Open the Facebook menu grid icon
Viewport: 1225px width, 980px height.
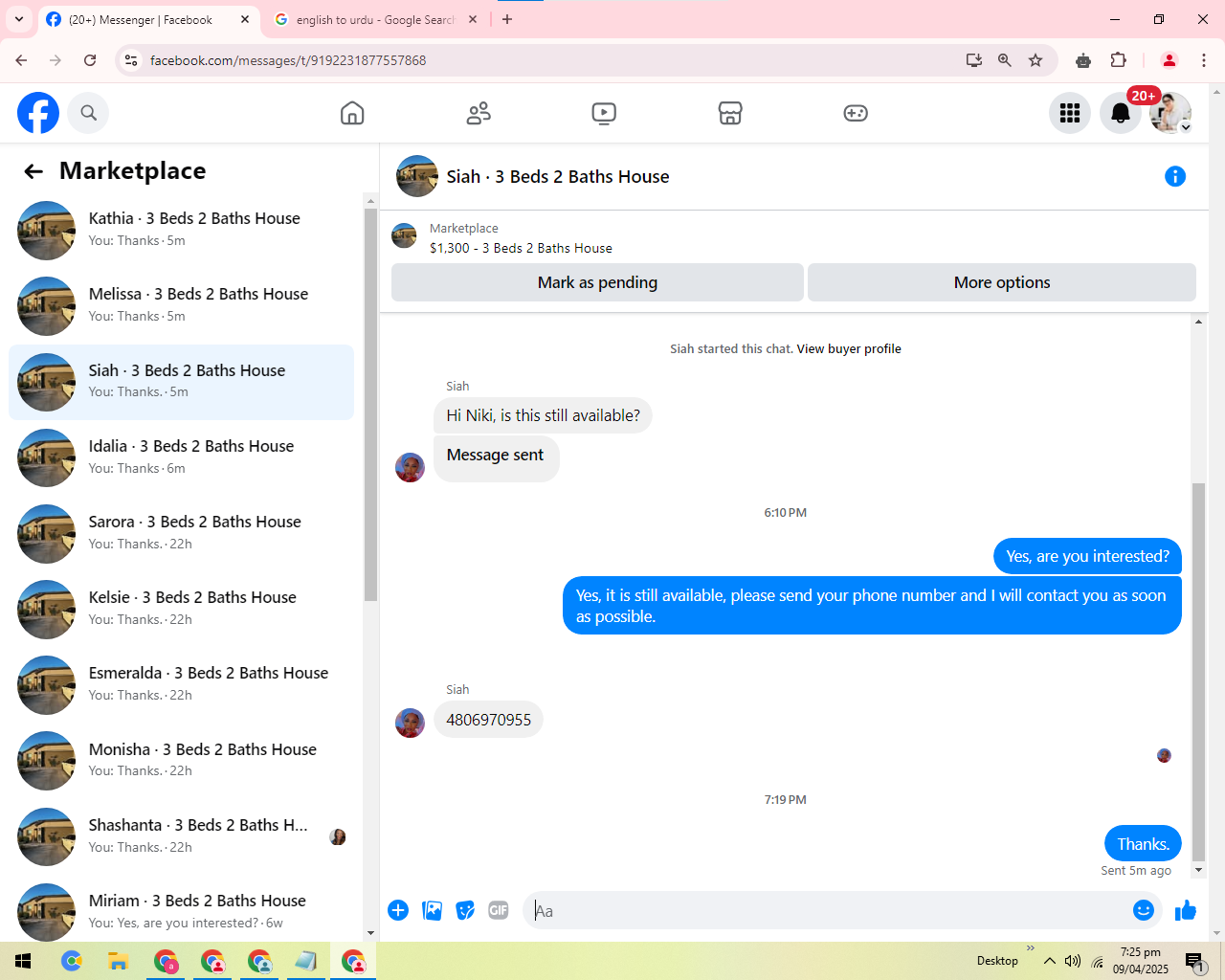tap(1070, 113)
